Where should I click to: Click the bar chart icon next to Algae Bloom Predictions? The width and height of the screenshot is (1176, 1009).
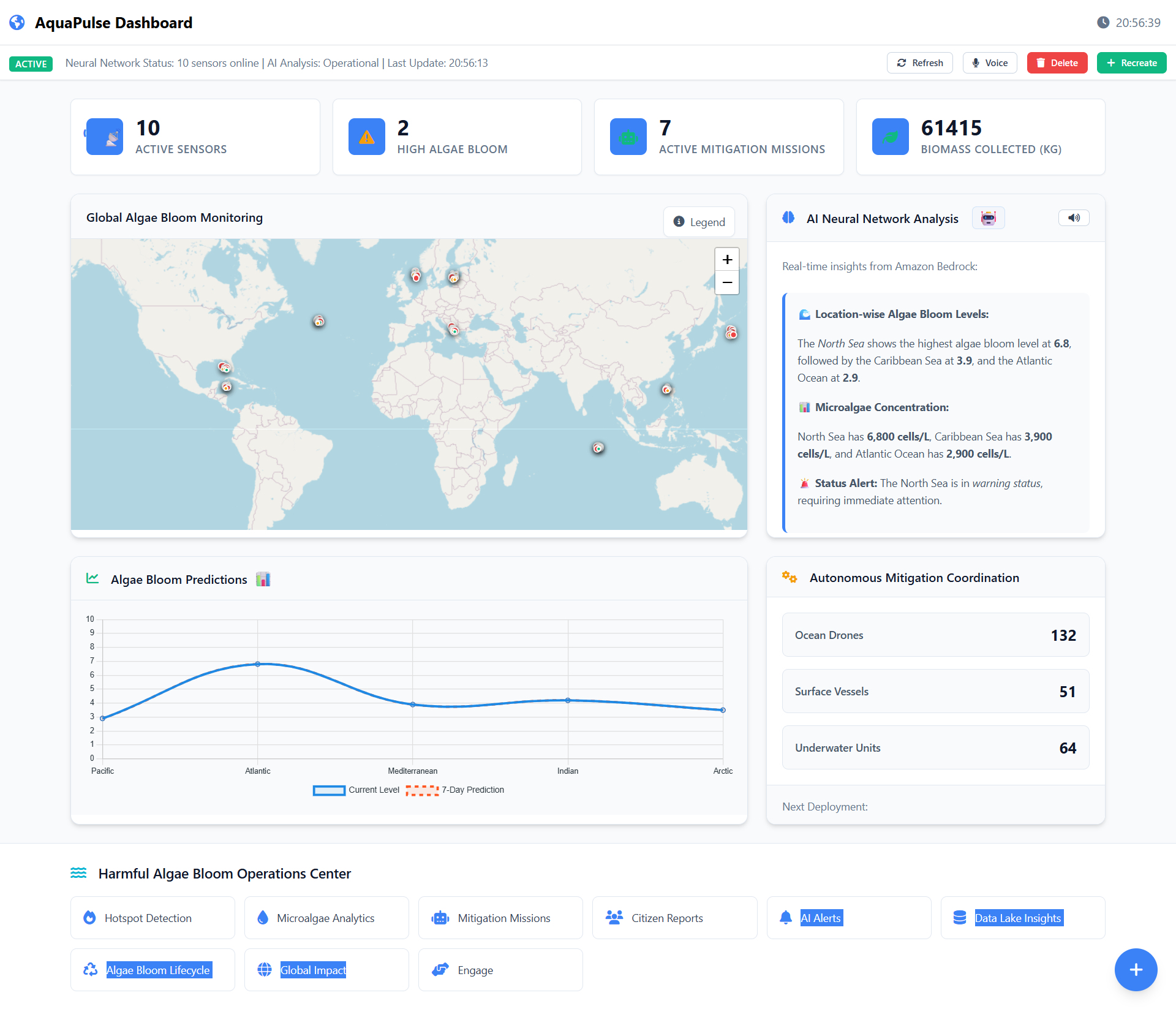[263, 579]
